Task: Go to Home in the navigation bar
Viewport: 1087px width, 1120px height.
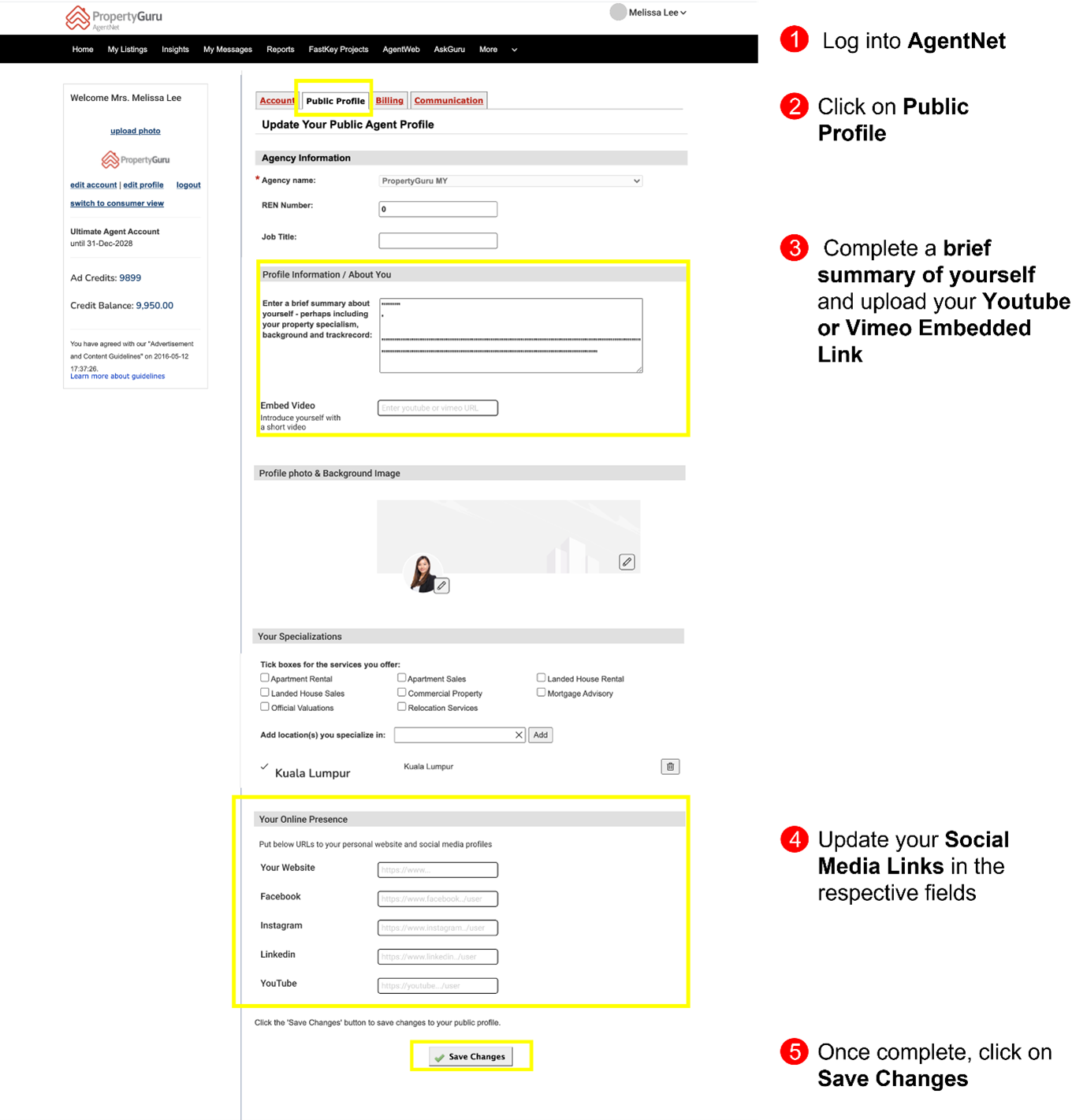Action: click(x=83, y=50)
